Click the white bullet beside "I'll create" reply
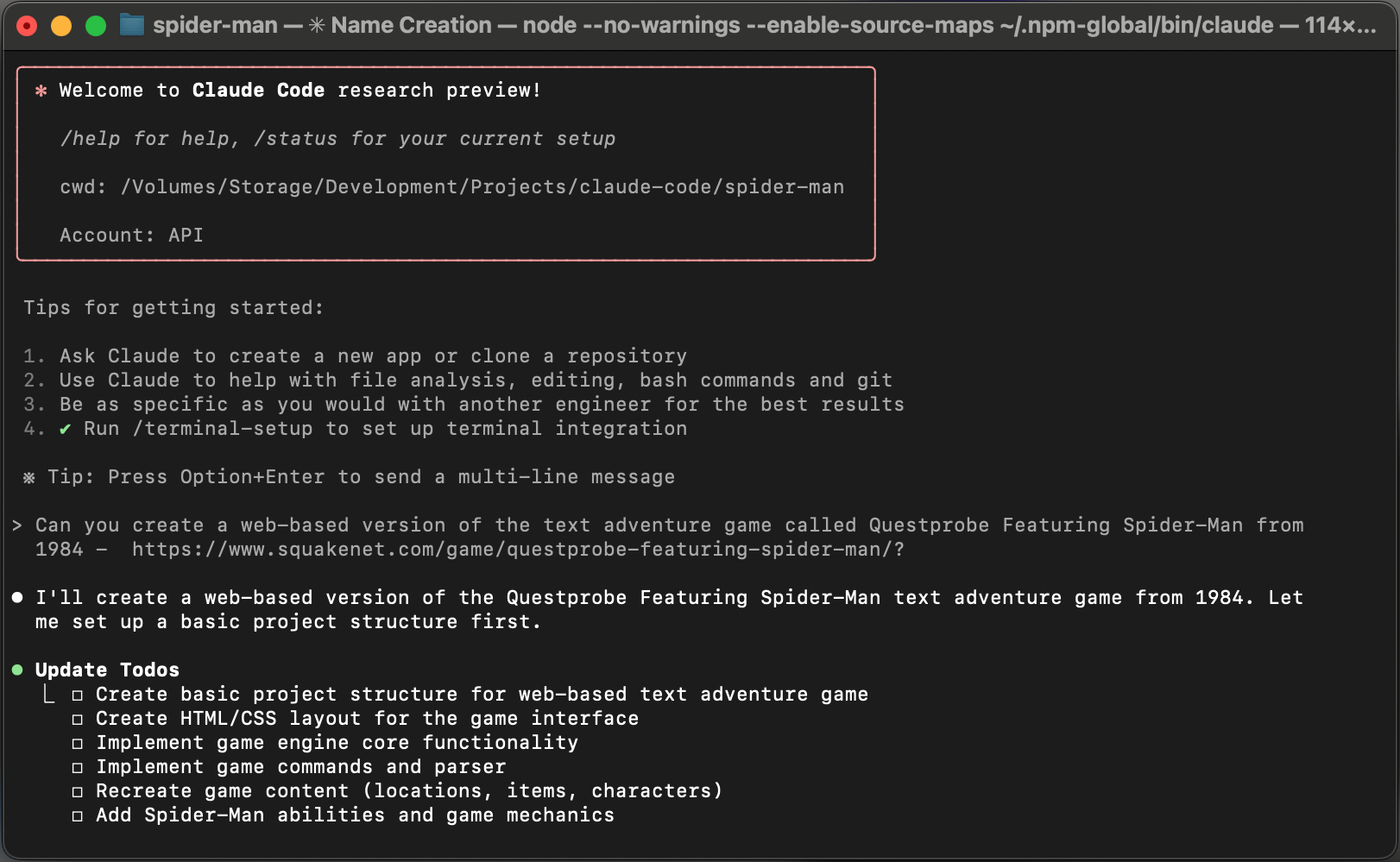Viewport: 1400px width, 862px height. point(17,597)
